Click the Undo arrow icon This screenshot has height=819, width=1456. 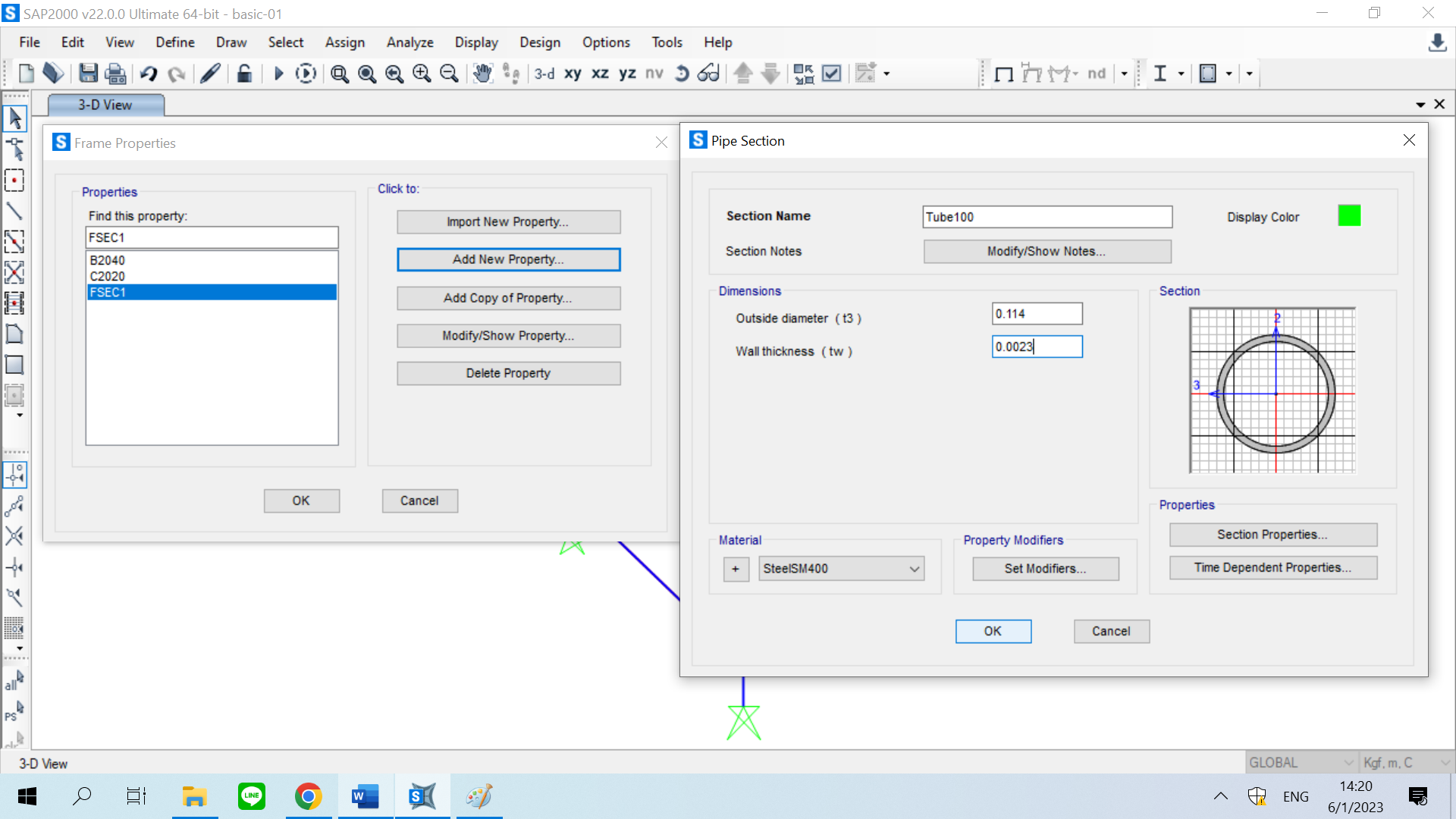click(149, 74)
